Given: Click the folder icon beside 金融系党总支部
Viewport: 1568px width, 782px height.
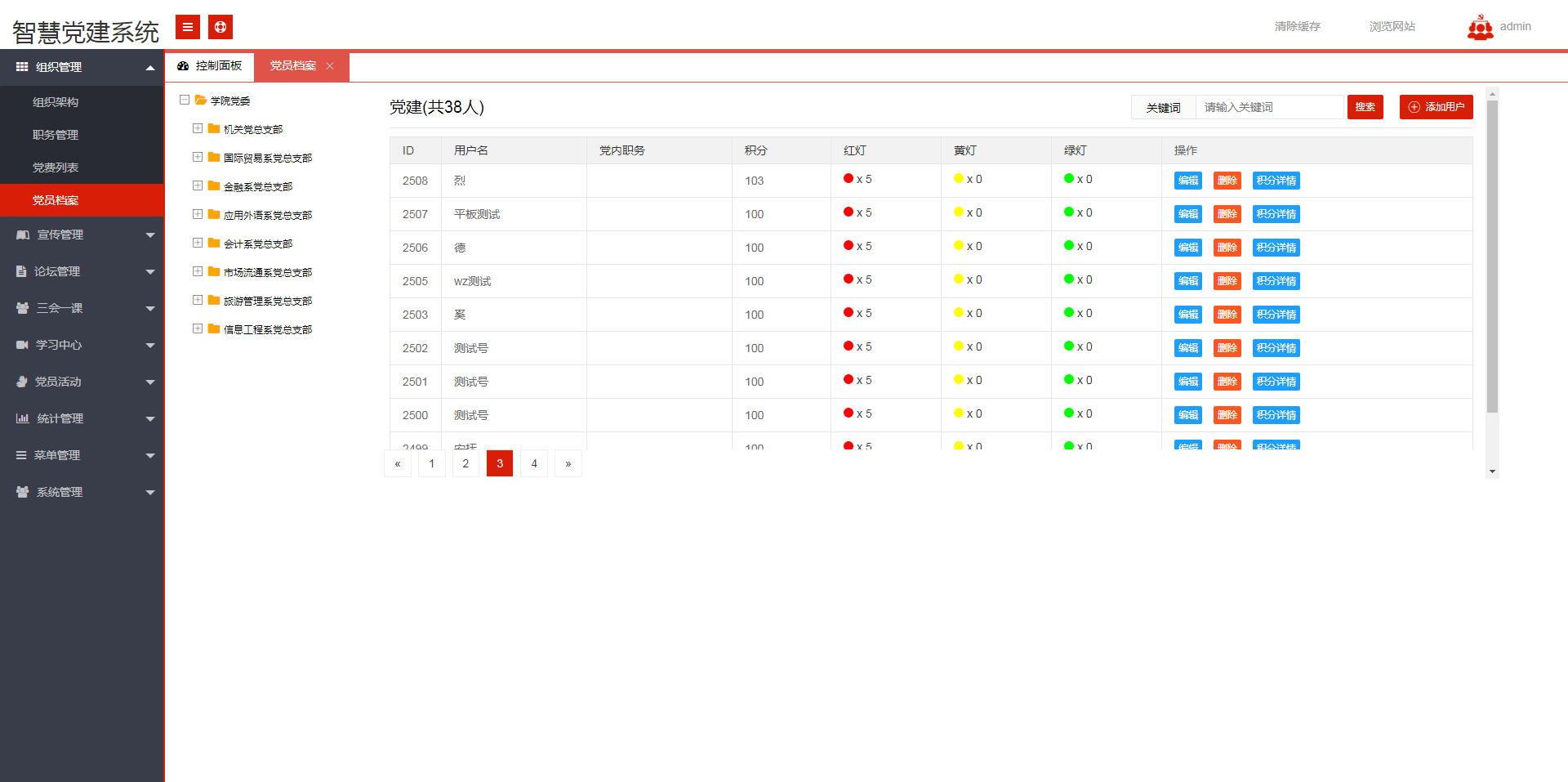Looking at the screenshot, I should [214, 186].
